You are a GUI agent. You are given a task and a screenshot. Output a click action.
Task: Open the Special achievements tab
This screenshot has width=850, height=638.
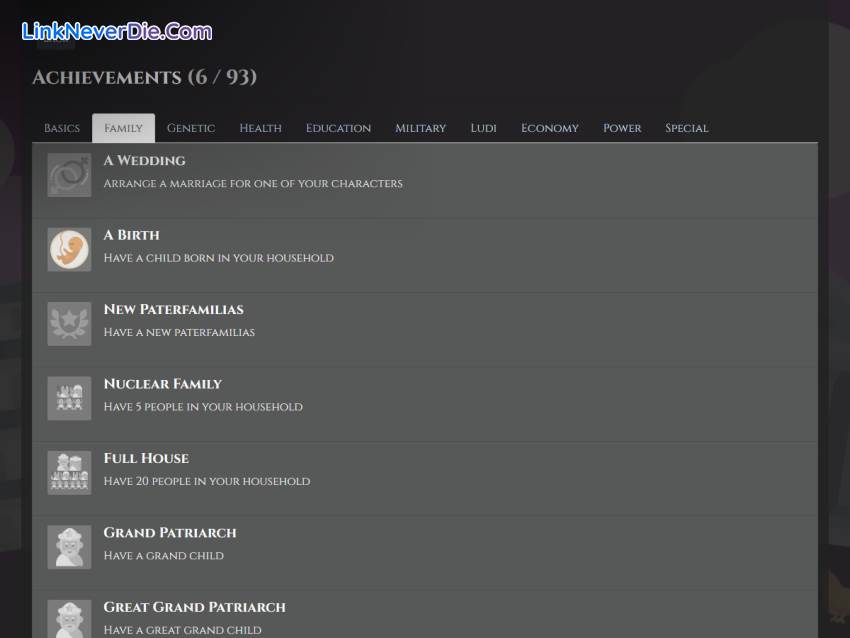tap(686, 128)
